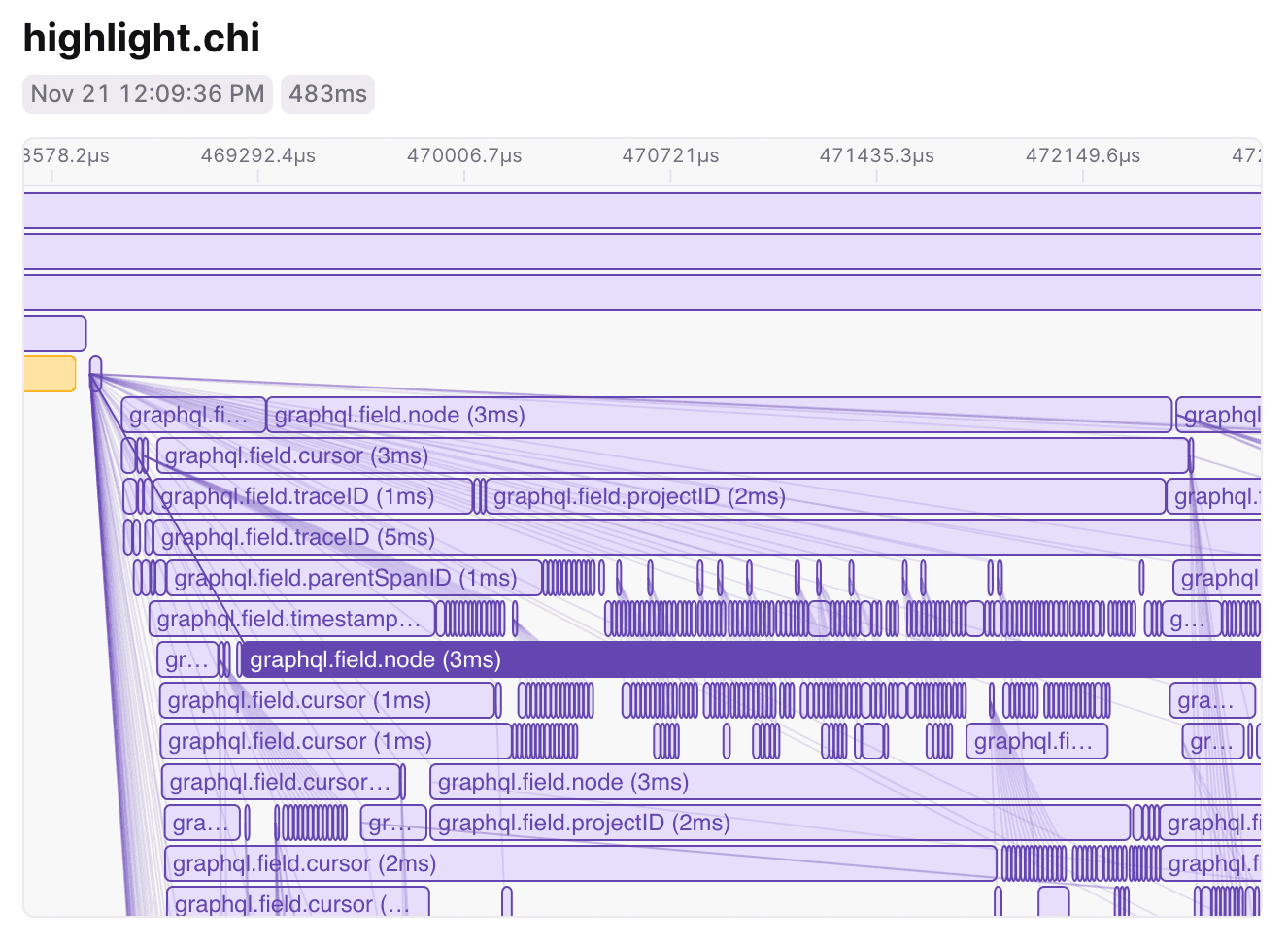Click the 471435.3µs timeline tick
The image size is (1288, 944).
(877, 156)
